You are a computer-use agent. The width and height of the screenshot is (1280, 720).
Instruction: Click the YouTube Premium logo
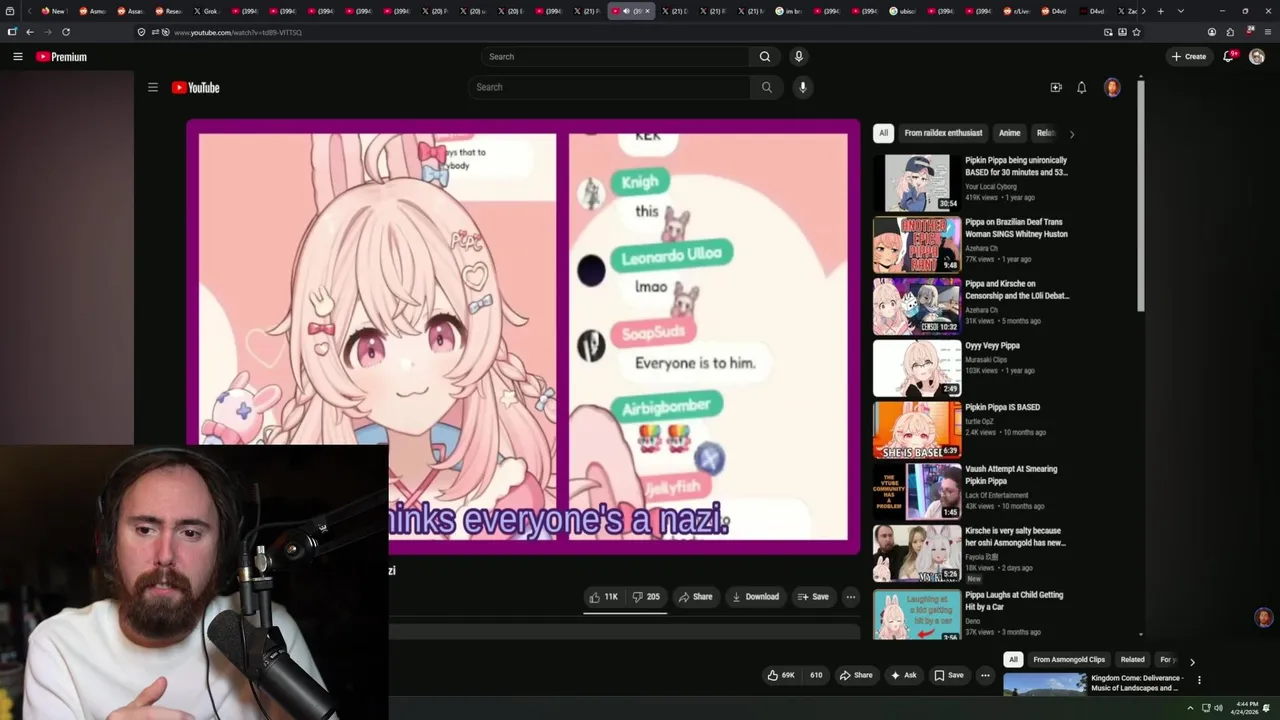tap(62, 57)
